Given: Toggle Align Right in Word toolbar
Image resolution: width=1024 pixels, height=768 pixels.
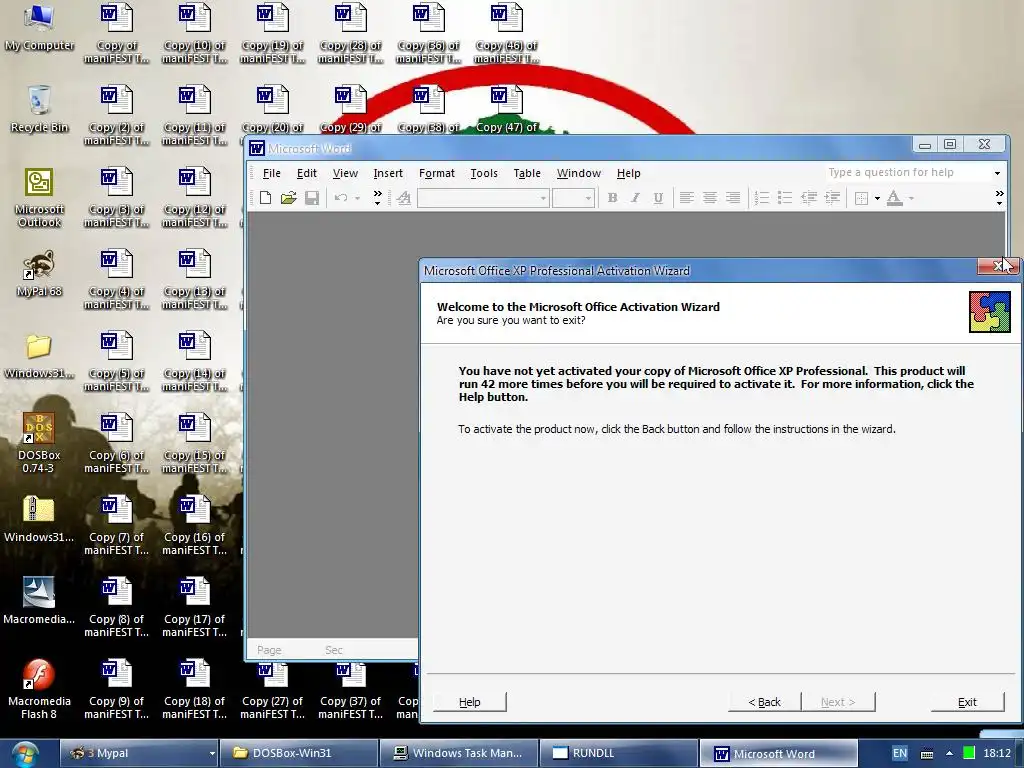Looking at the screenshot, I should 733,198.
